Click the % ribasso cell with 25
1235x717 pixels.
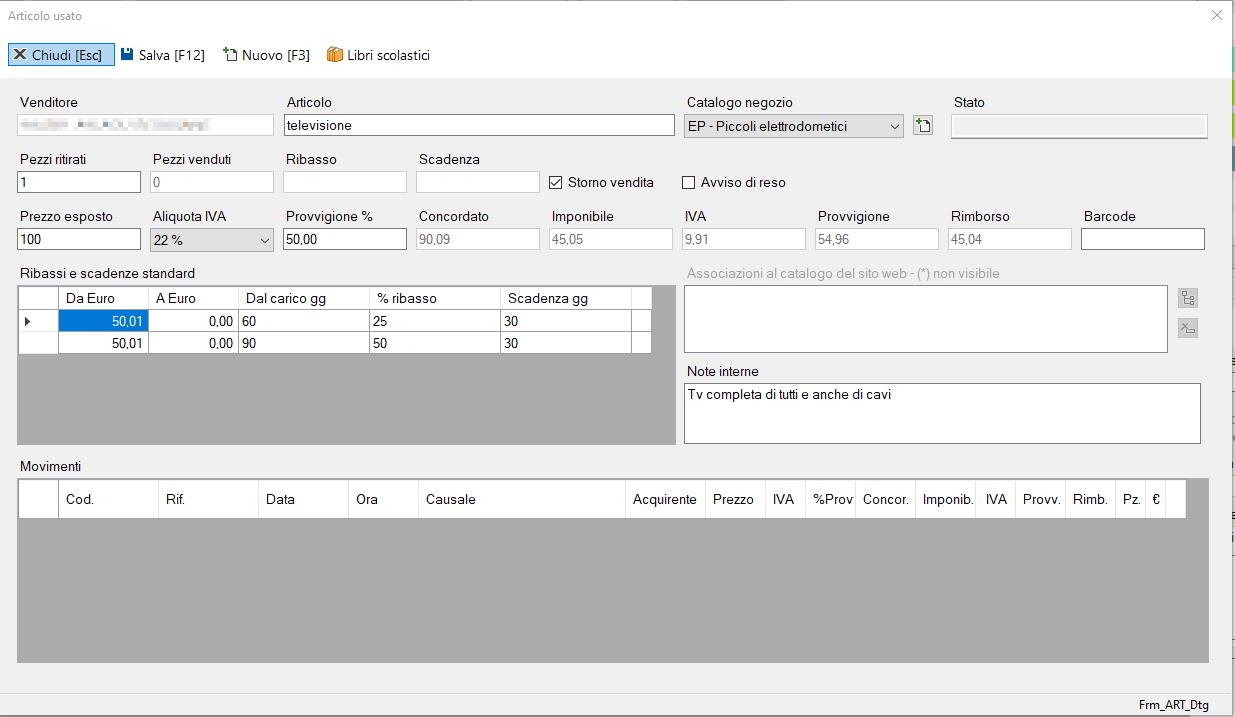(435, 321)
